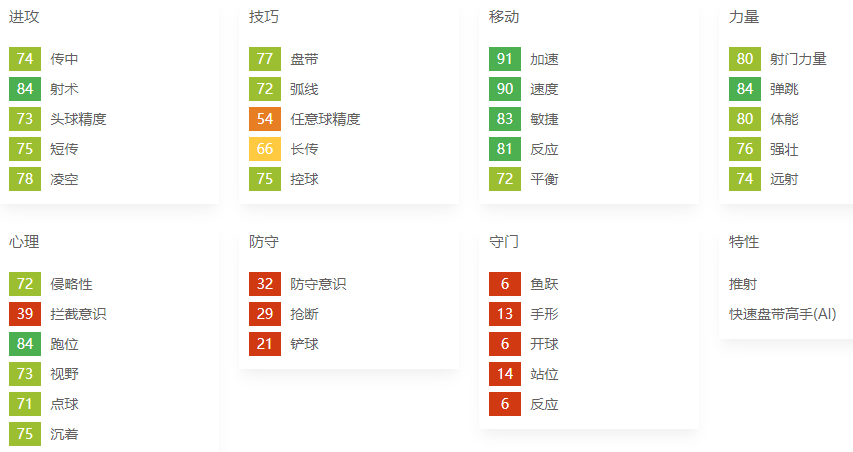The width and height of the screenshot is (853, 452).
Task: Select the 盘带 attribute label
Action: tap(304, 59)
